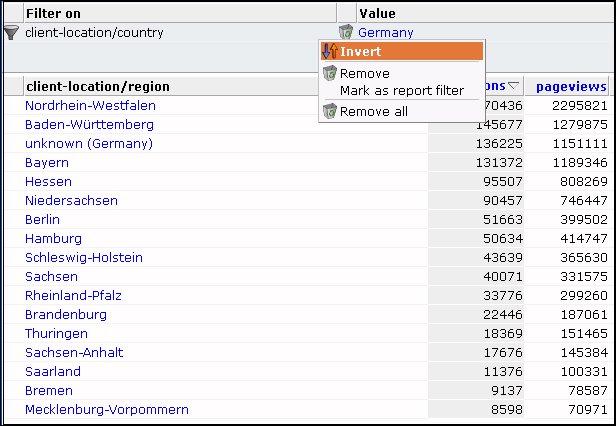Click sessions value 18369
The image size is (616, 426).
503,333
